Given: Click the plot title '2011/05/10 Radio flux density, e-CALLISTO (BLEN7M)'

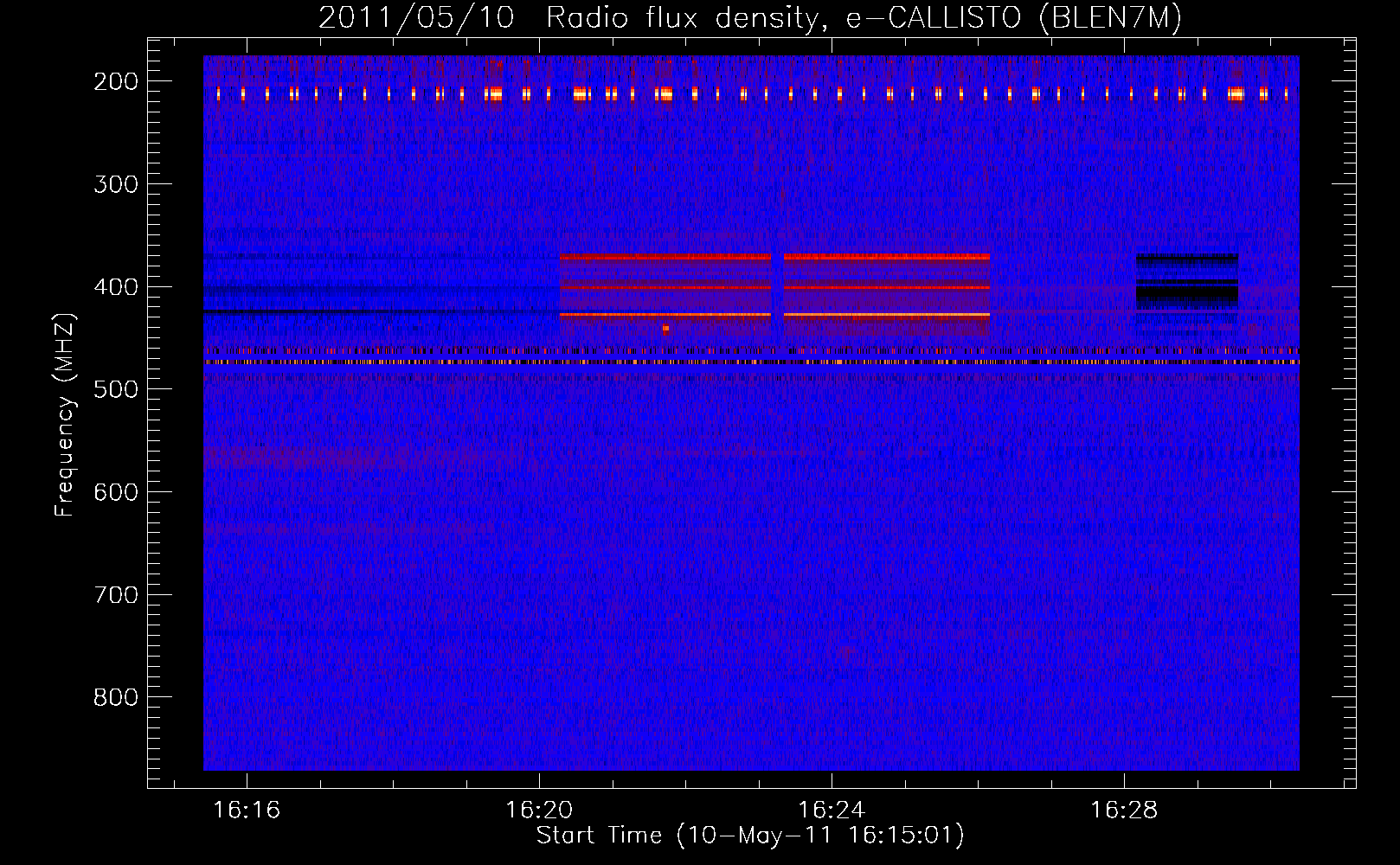Looking at the screenshot, I should pyautogui.click(x=750, y=17).
